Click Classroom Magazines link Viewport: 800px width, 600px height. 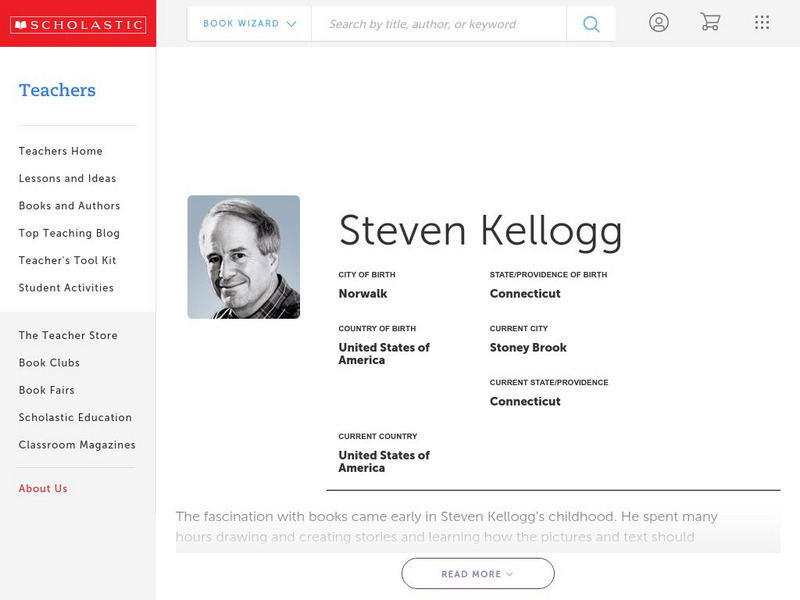pyautogui.click(x=77, y=445)
